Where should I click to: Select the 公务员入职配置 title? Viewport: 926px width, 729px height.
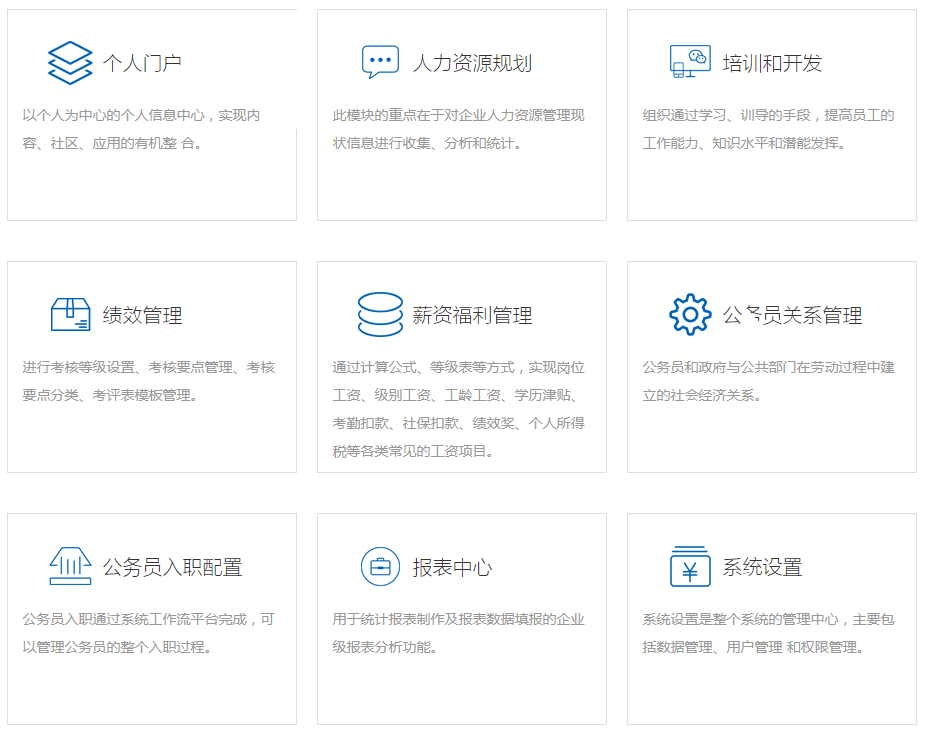(172, 568)
